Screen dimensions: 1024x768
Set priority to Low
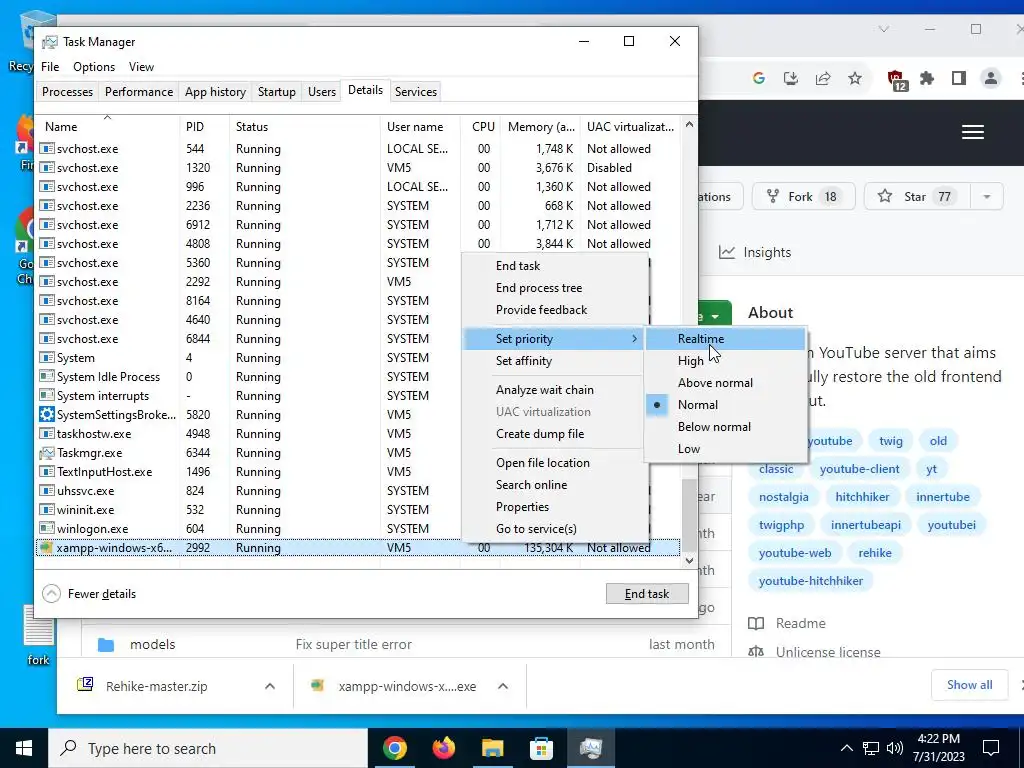coord(726,449)
